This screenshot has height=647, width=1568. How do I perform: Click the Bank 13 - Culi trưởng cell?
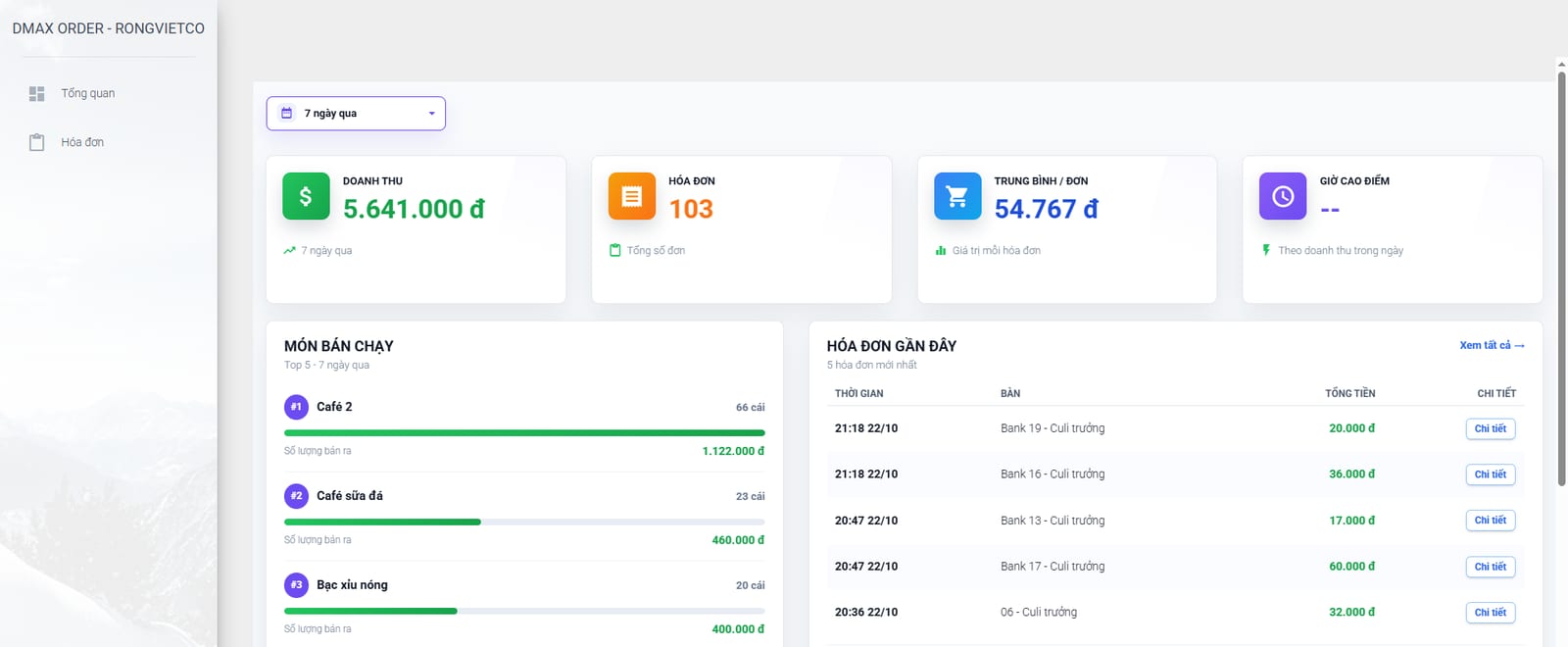coord(1053,521)
